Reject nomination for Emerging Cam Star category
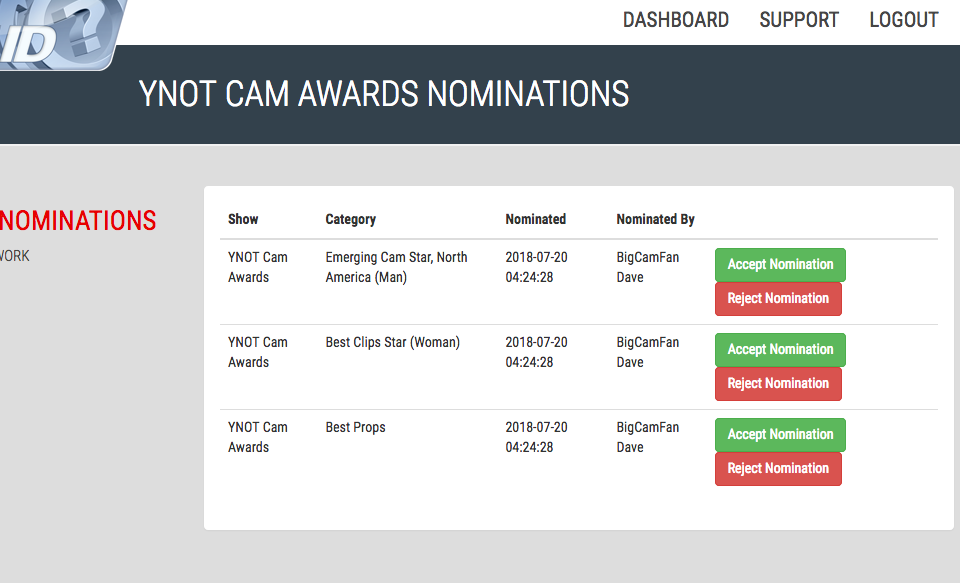This screenshot has height=583, width=960. click(x=778, y=298)
